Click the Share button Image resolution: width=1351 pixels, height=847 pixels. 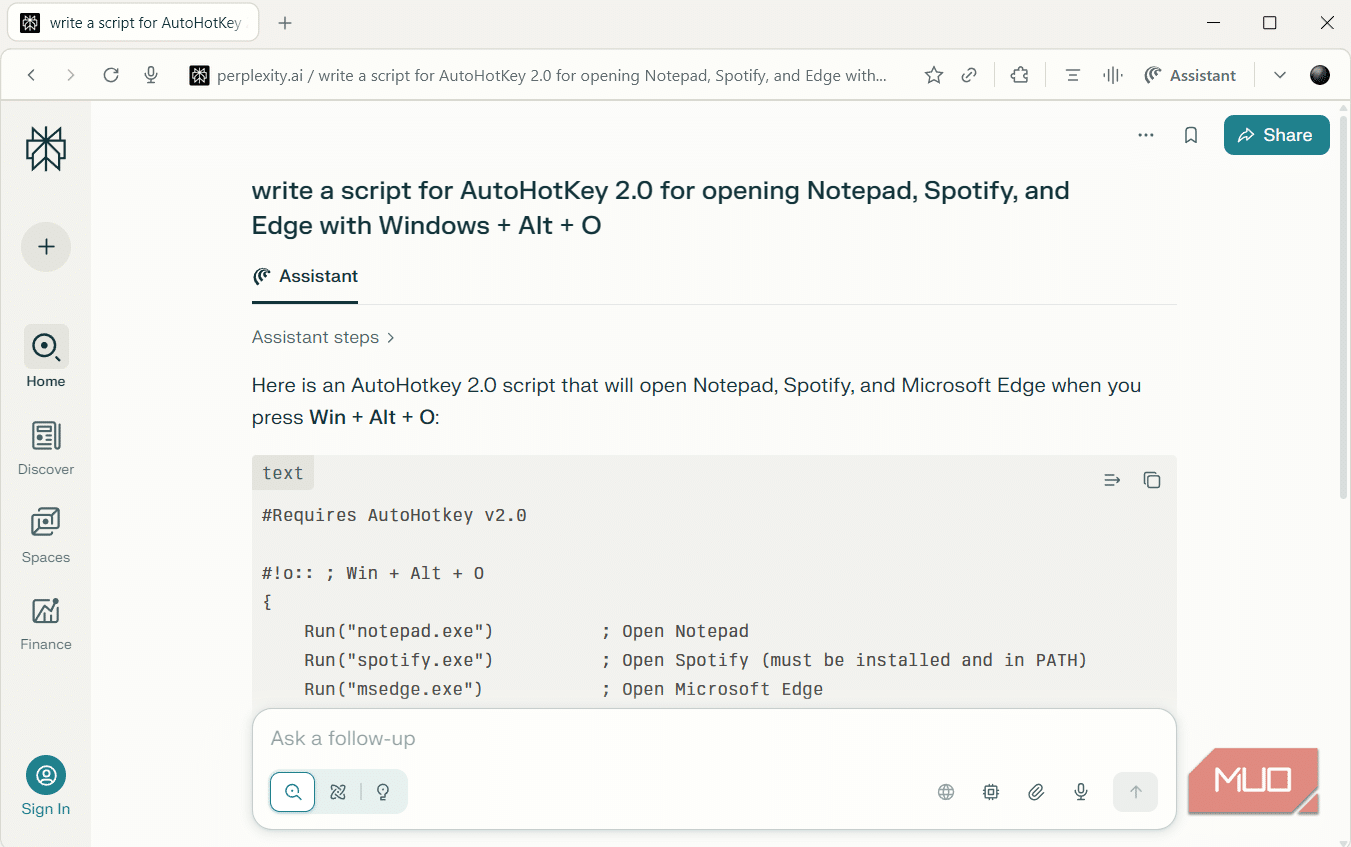1276,135
